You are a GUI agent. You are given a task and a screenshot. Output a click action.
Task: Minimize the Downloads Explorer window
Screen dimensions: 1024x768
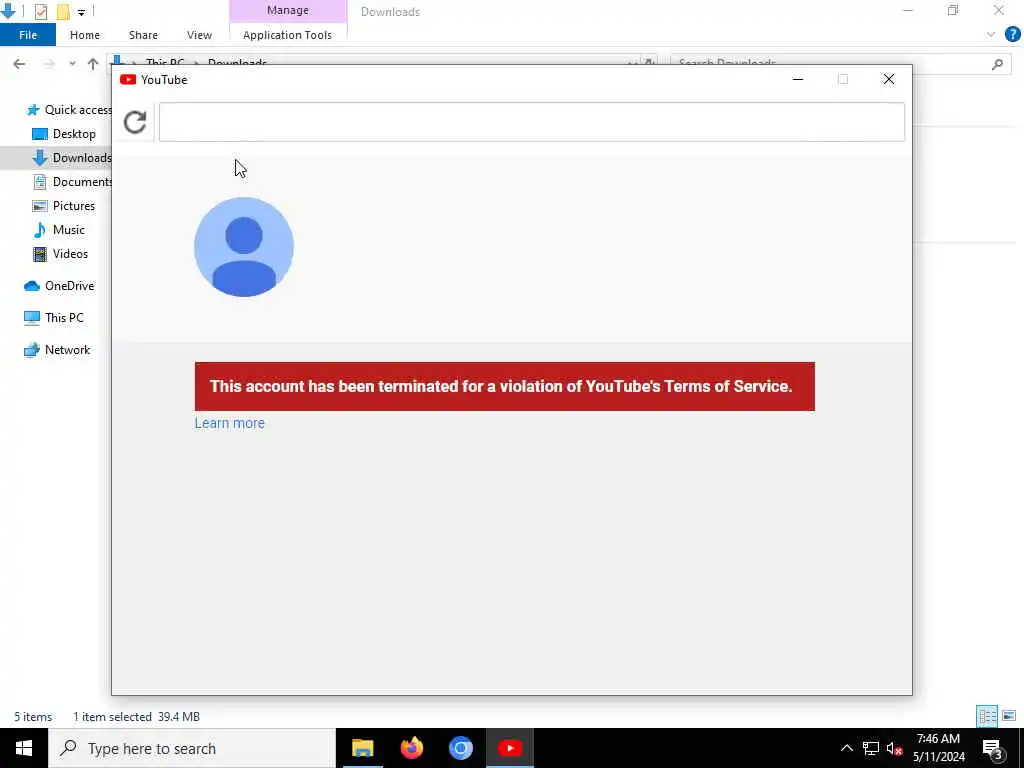pos(908,10)
